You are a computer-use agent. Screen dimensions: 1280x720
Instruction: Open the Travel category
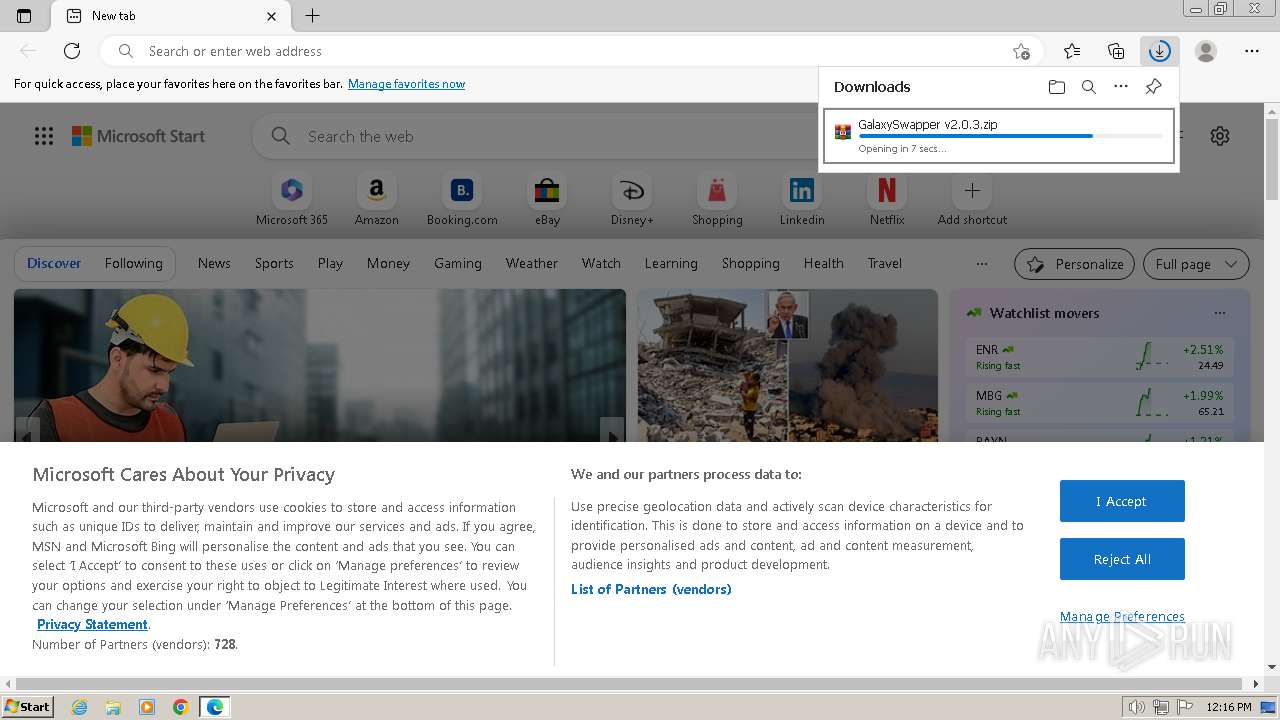pos(885,263)
